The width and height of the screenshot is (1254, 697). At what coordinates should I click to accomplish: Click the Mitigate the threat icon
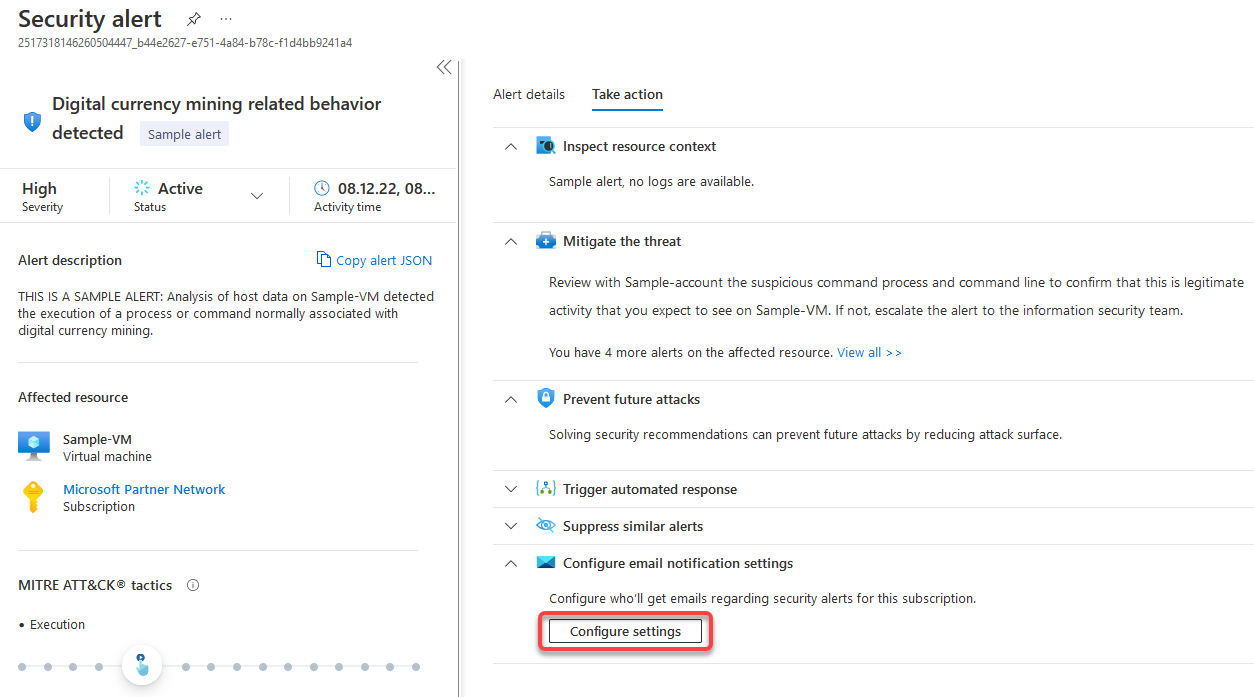[545, 240]
